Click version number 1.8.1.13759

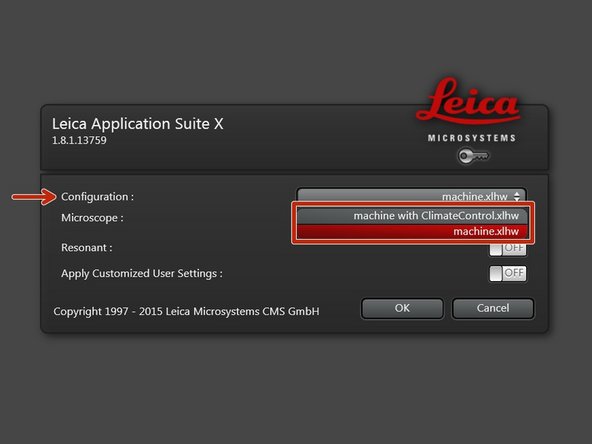tap(79, 140)
